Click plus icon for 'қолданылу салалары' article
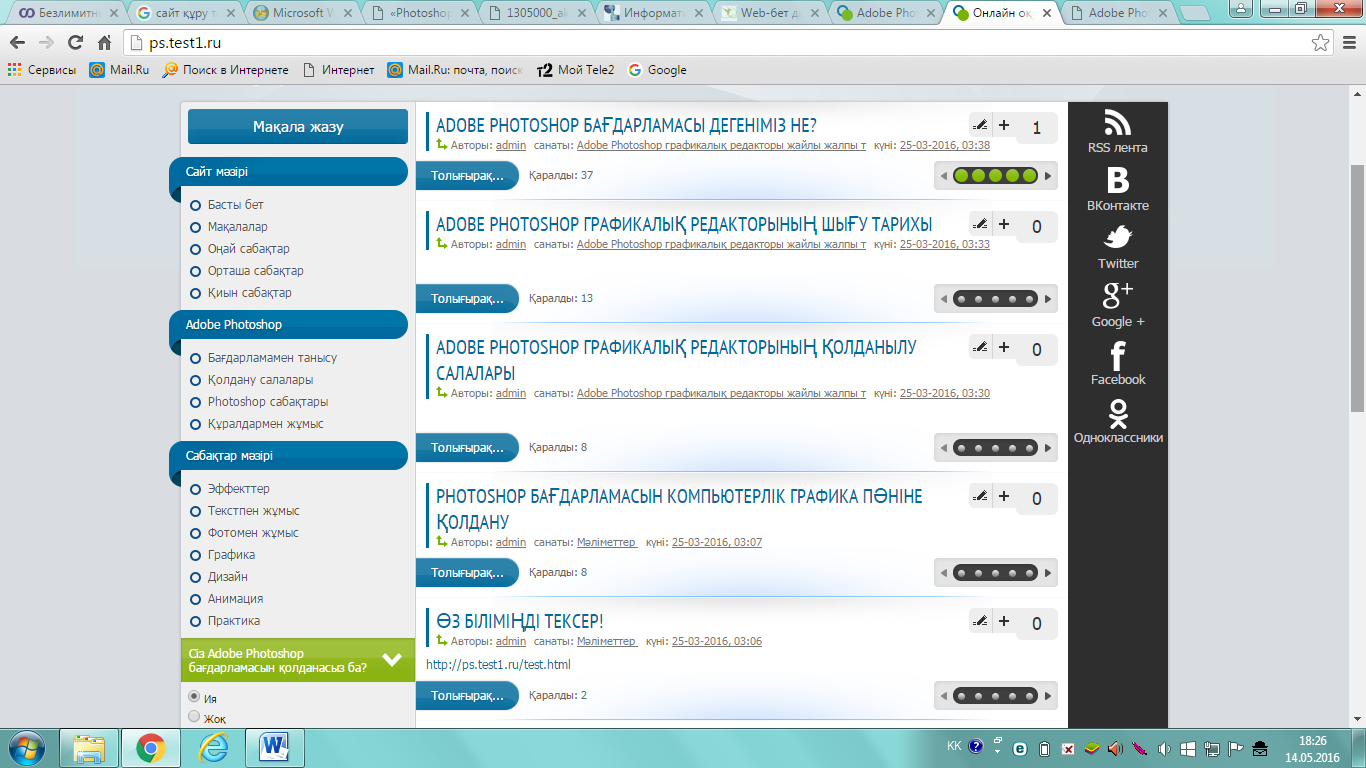1366x768 pixels. point(1004,347)
